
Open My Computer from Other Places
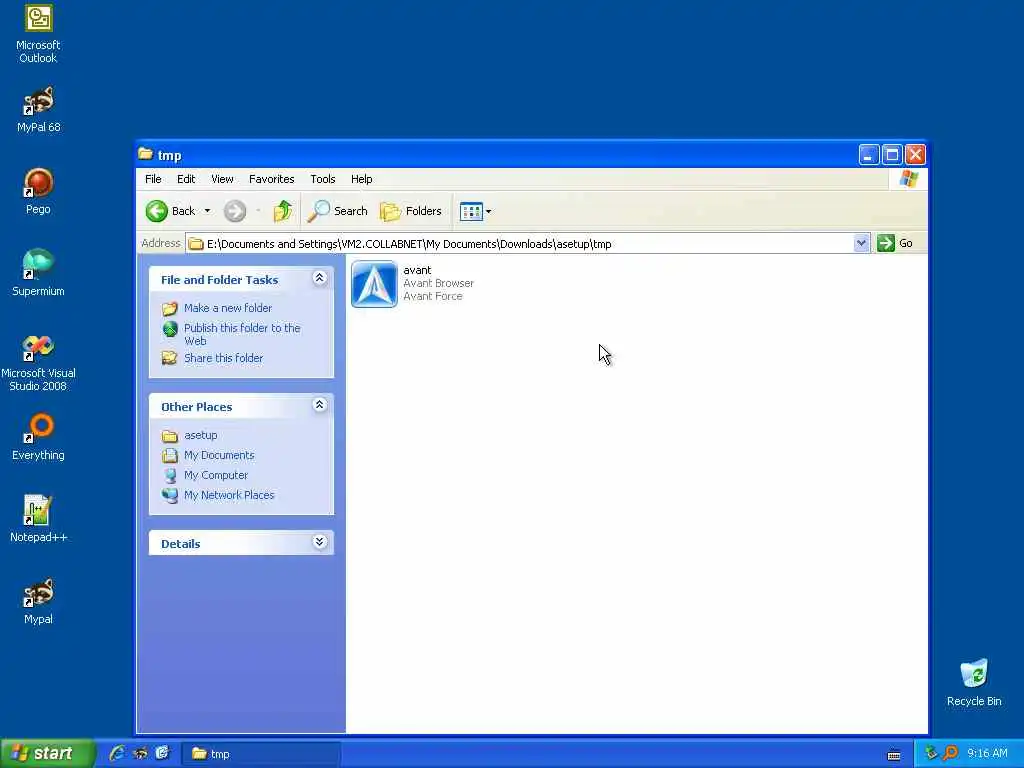coord(216,475)
